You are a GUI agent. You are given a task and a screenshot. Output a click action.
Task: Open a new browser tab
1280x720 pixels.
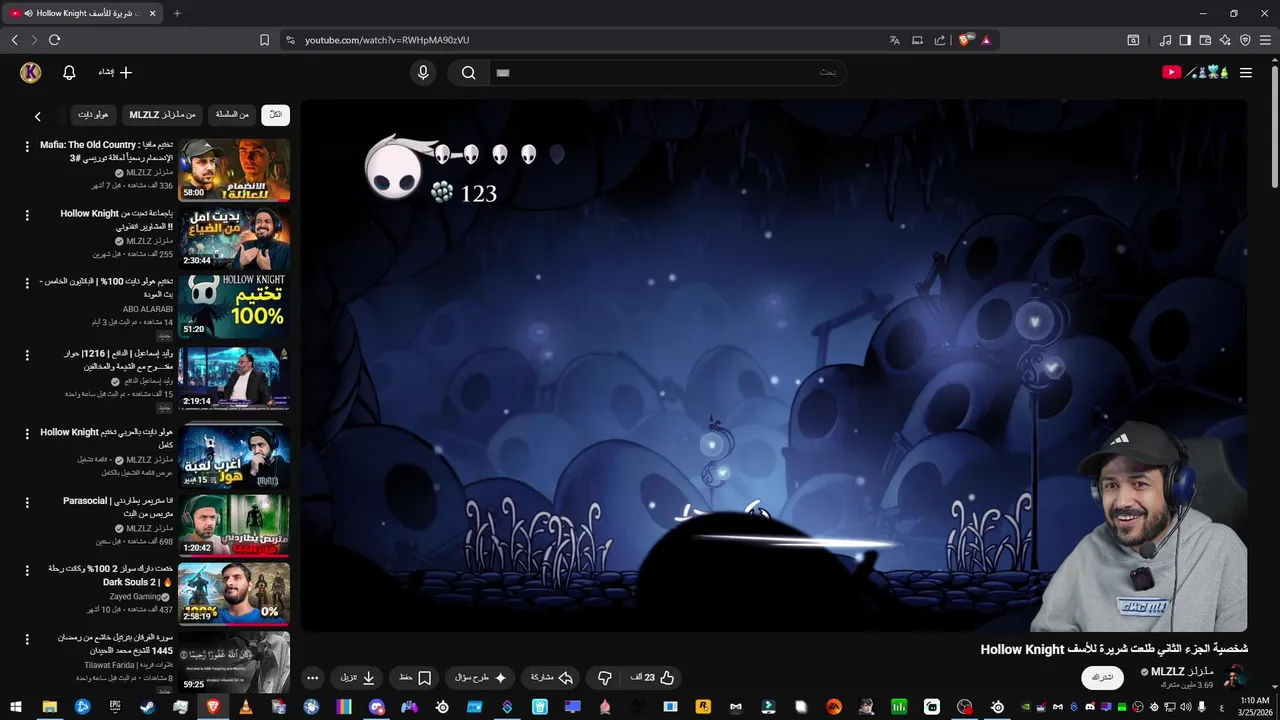pos(177,13)
